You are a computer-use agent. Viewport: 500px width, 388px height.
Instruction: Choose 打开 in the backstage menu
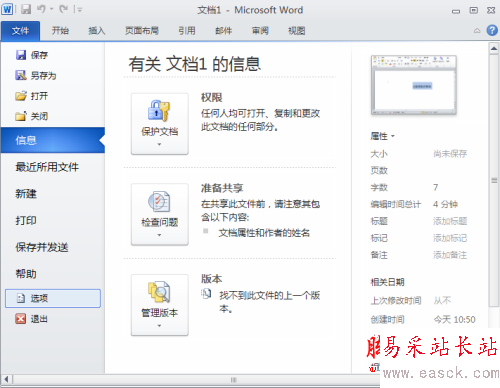(32, 96)
